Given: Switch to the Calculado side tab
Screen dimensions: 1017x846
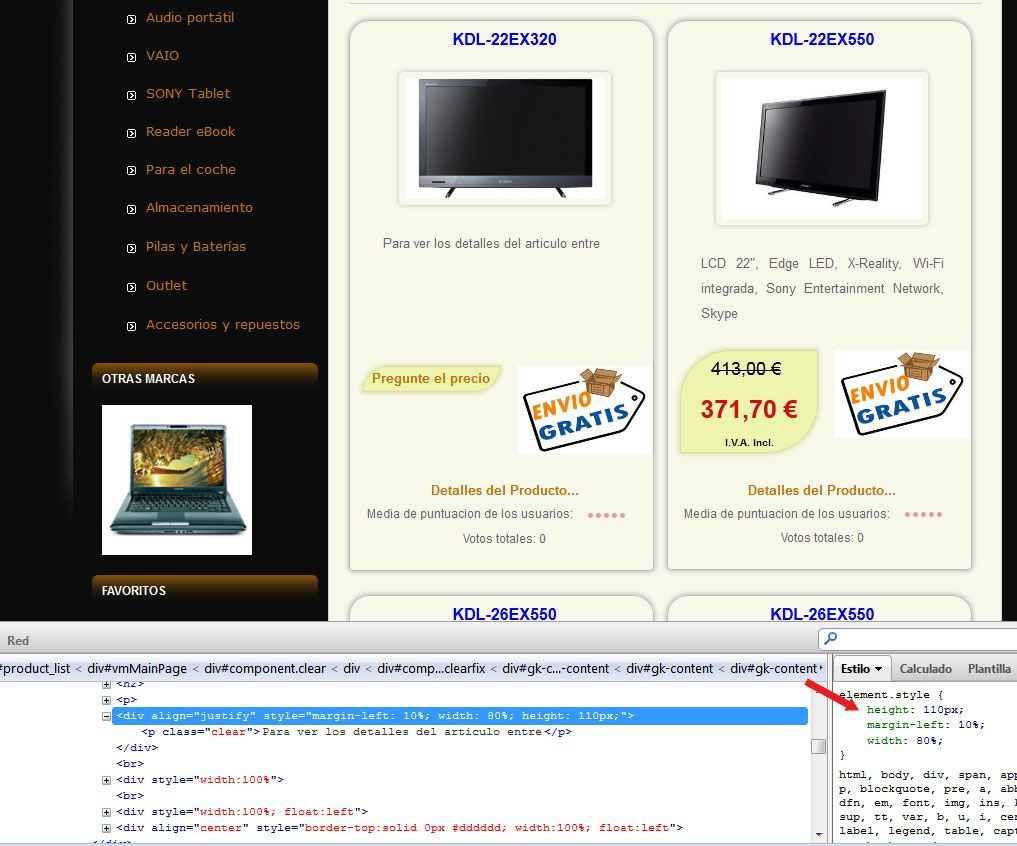Looking at the screenshot, I should tap(926, 668).
